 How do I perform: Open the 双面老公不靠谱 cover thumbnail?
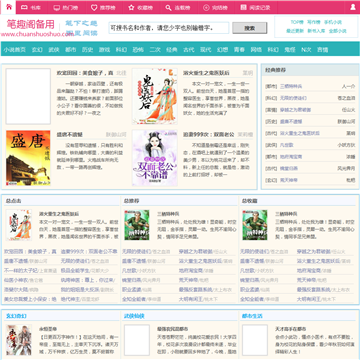(155, 158)
